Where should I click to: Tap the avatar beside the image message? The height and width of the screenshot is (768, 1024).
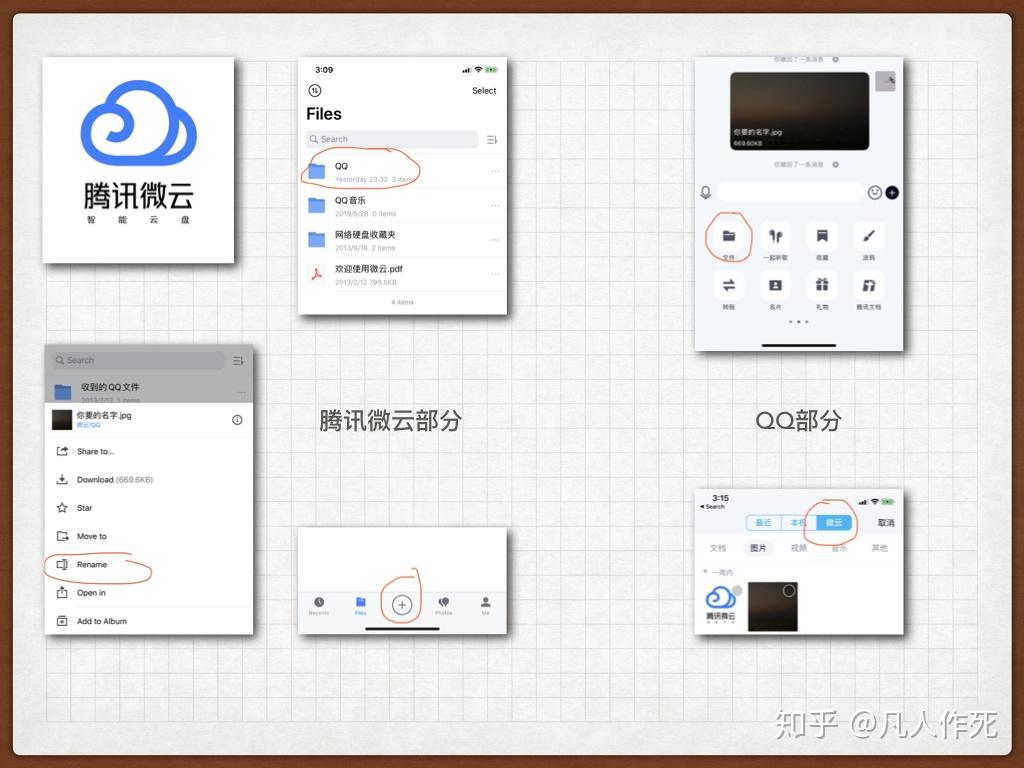[x=886, y=81]
